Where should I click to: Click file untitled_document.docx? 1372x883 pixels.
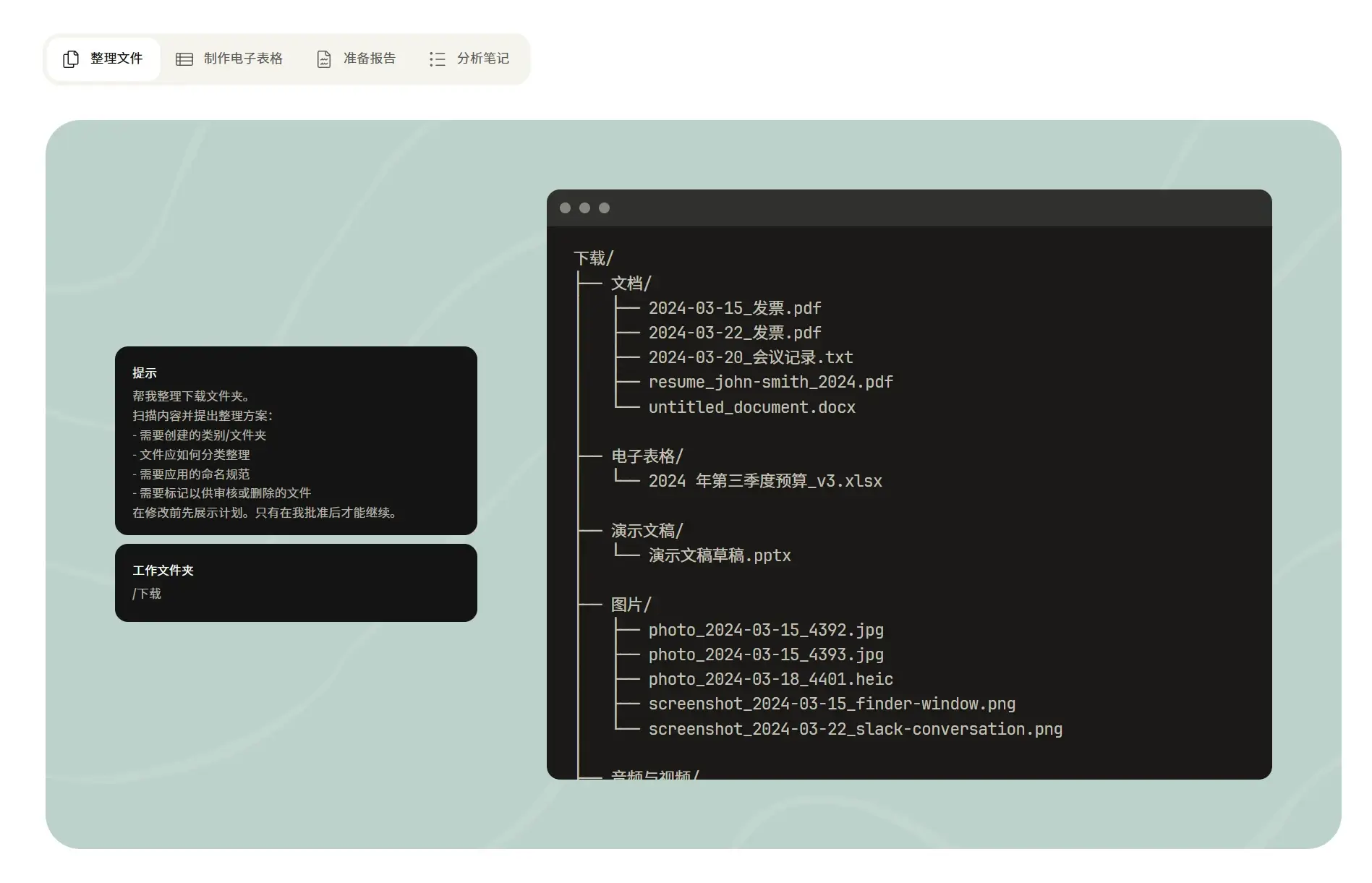pyautogui.click(x=751, y=407)
